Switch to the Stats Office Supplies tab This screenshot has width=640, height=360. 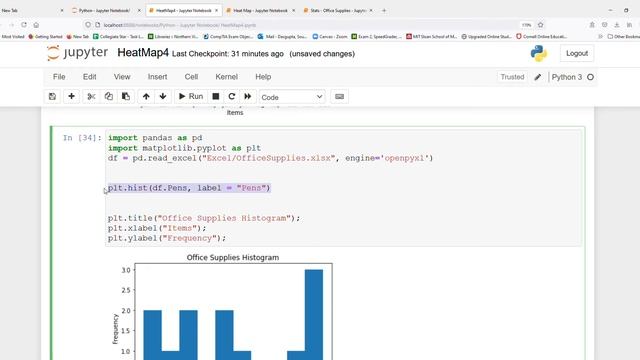[338, 10]
